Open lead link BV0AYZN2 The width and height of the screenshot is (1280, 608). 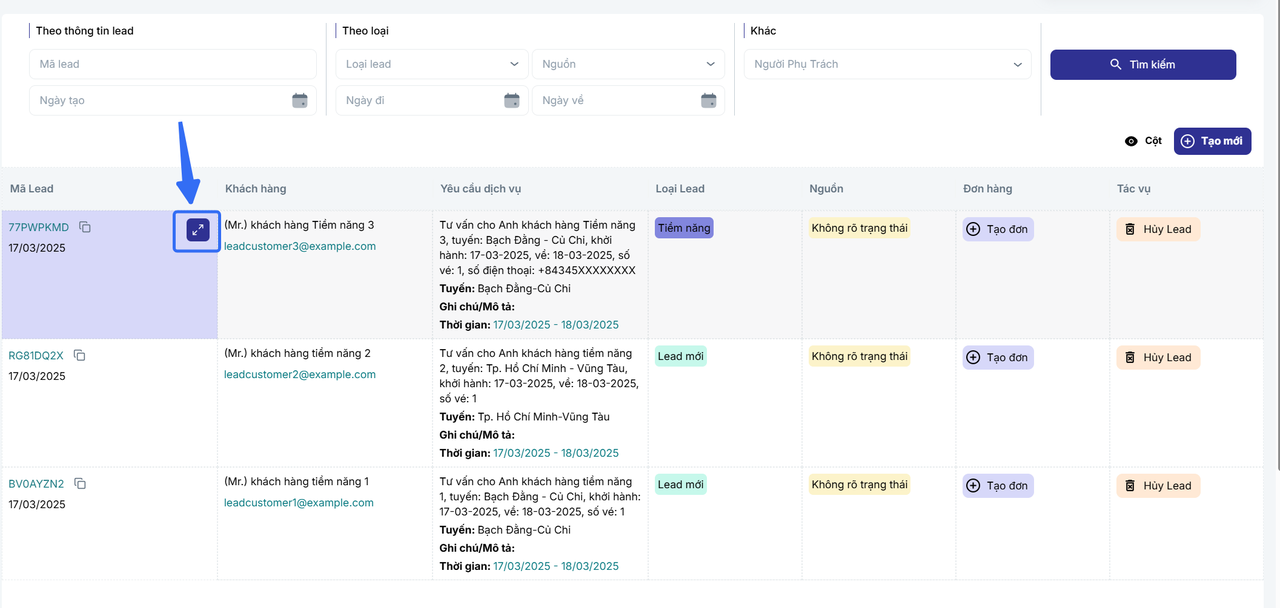point(36,484)
